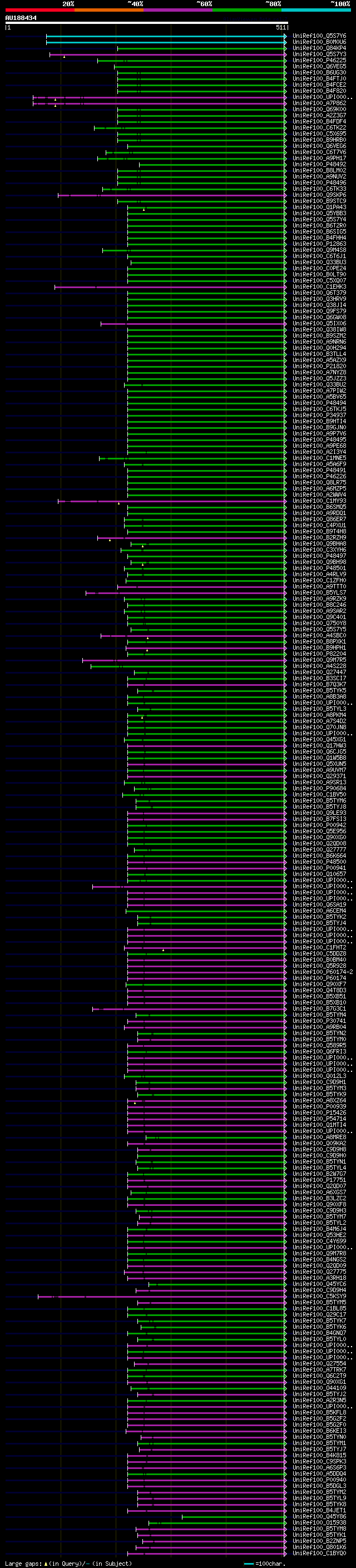
Task: Click the cyan alignment bar for UniRef100_Q5S7Y6
Action: click(166, 36)
